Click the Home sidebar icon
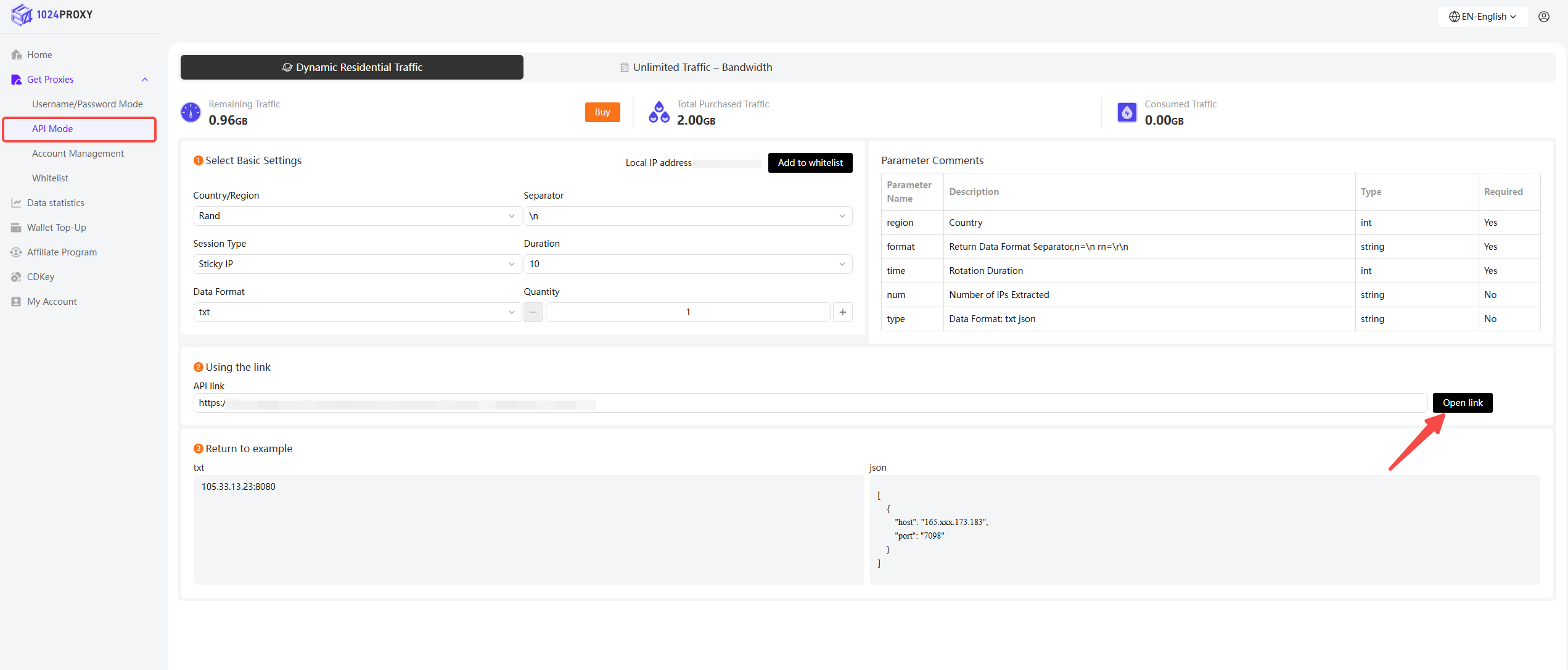 (17, 55)
